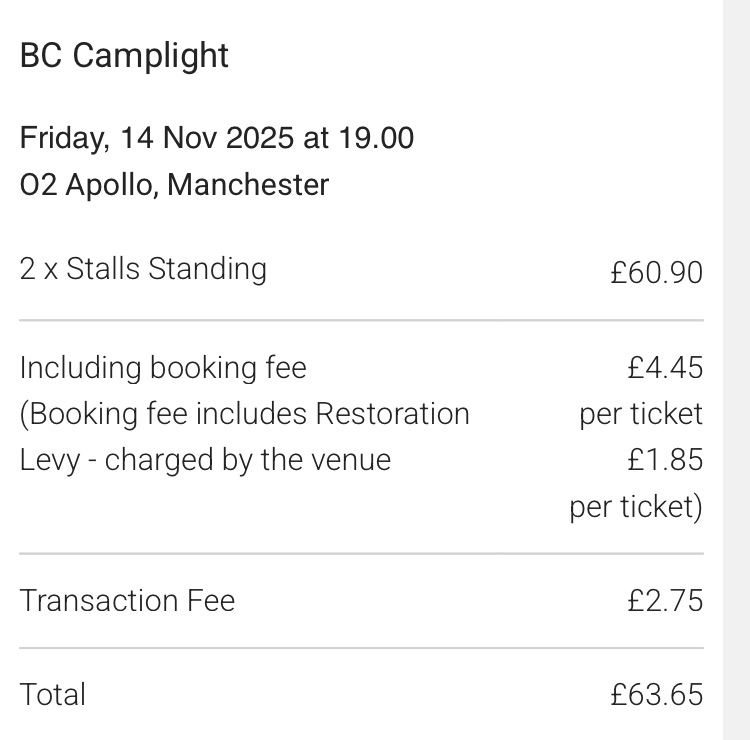Click the grey scrollbar strip on the right
Screen dimensions: 750x740
coord(737,370)
